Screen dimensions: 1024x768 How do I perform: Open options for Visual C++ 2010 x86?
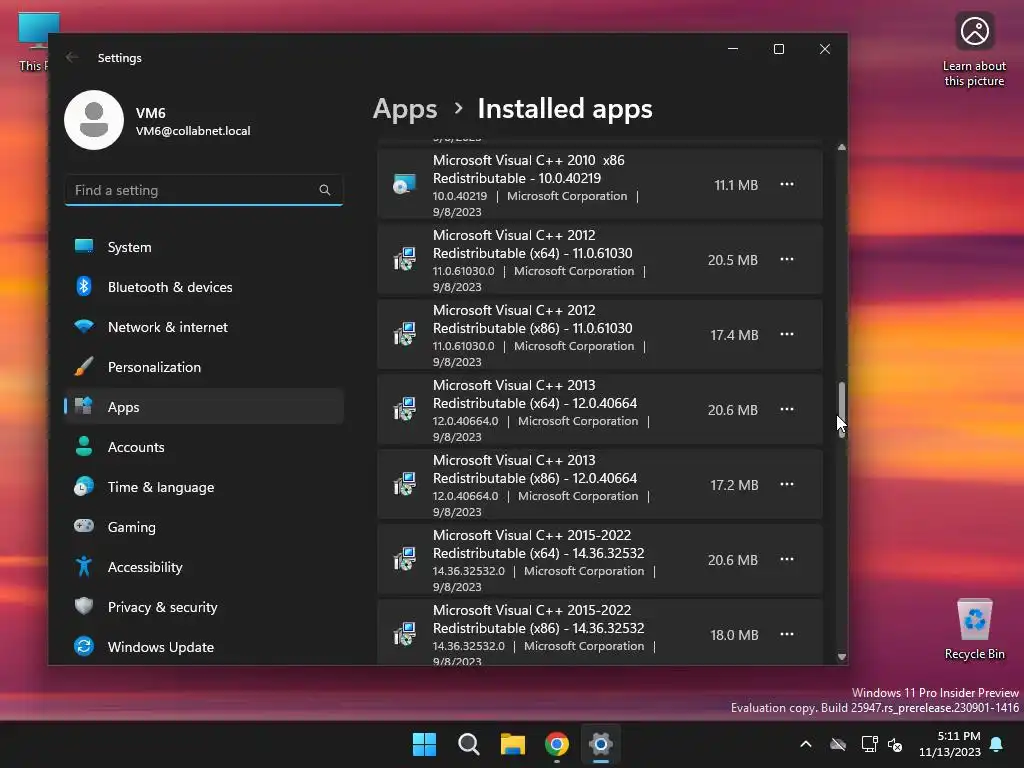pos(787,184)
